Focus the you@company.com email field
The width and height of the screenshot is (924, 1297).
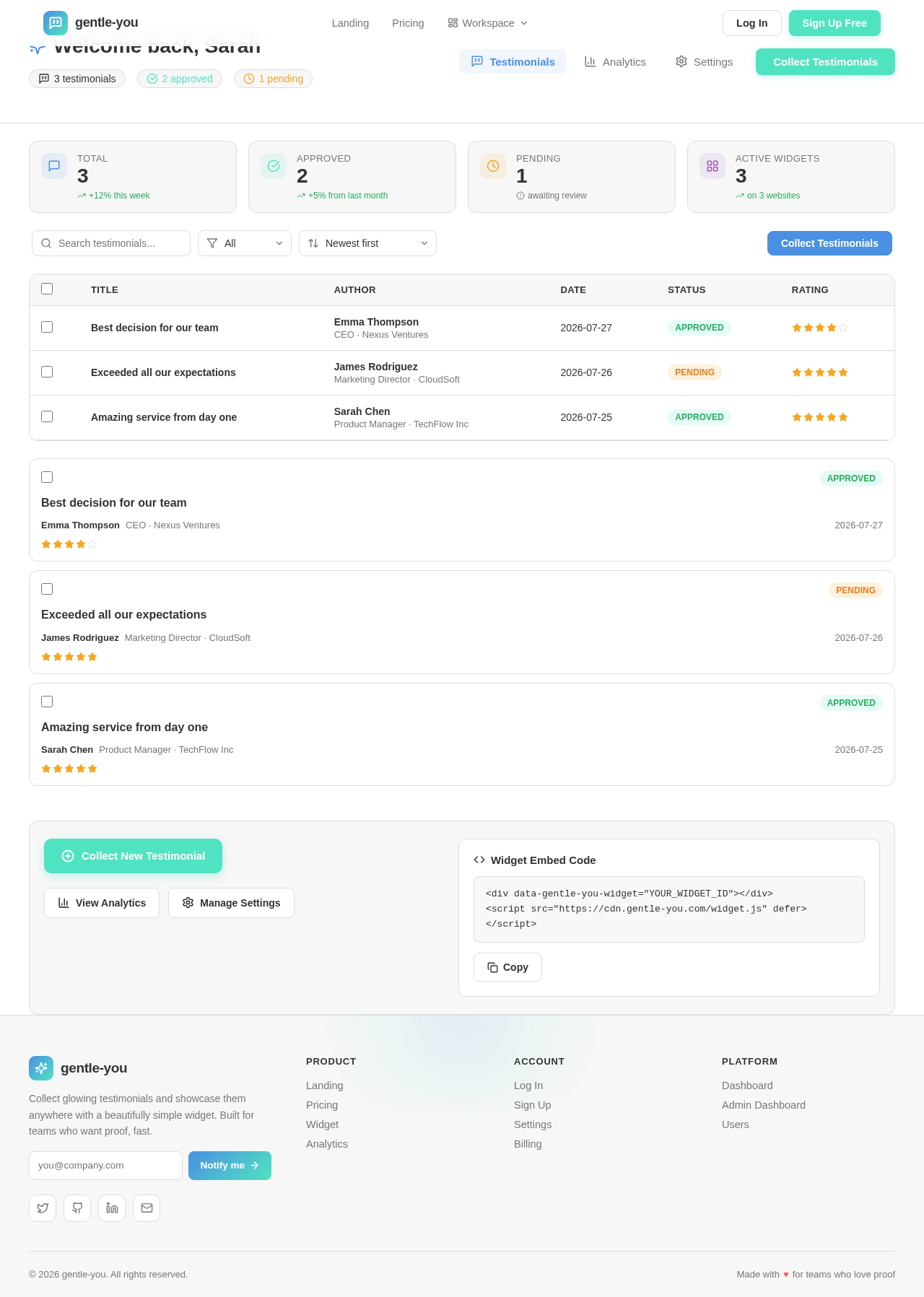(105, 1166)
